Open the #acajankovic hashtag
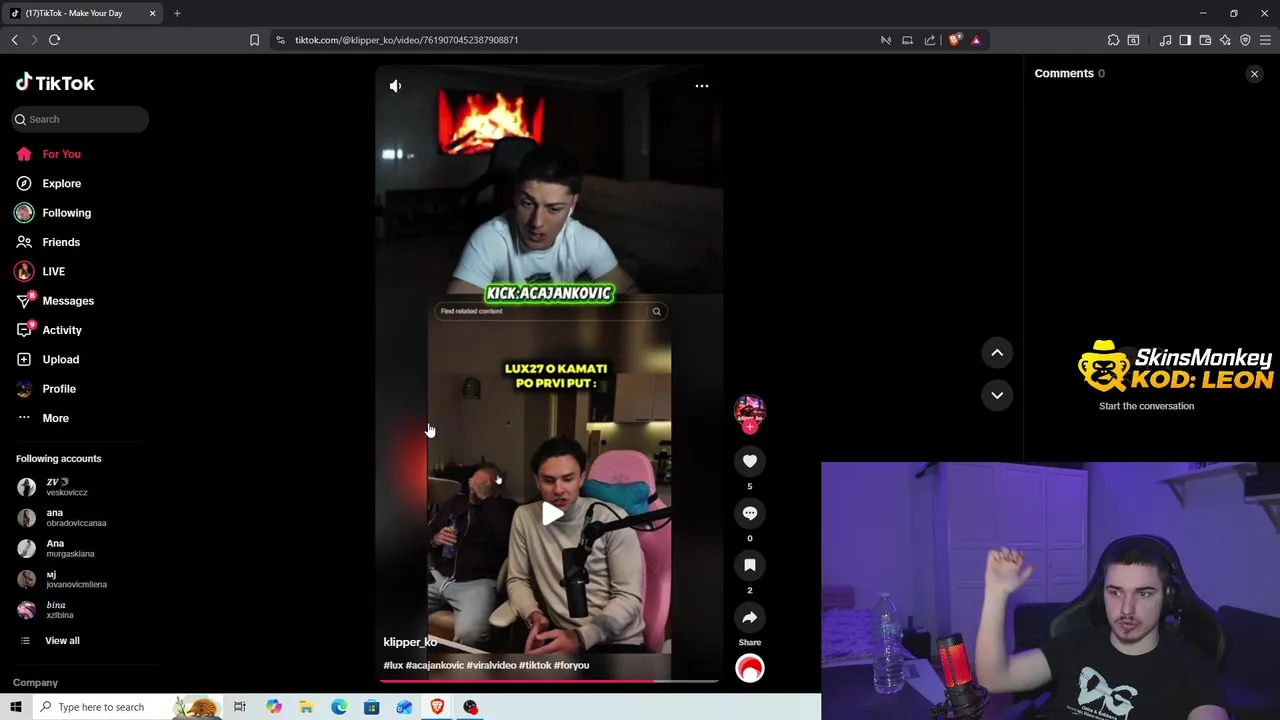1280x720 pixels. click(435, 665)
